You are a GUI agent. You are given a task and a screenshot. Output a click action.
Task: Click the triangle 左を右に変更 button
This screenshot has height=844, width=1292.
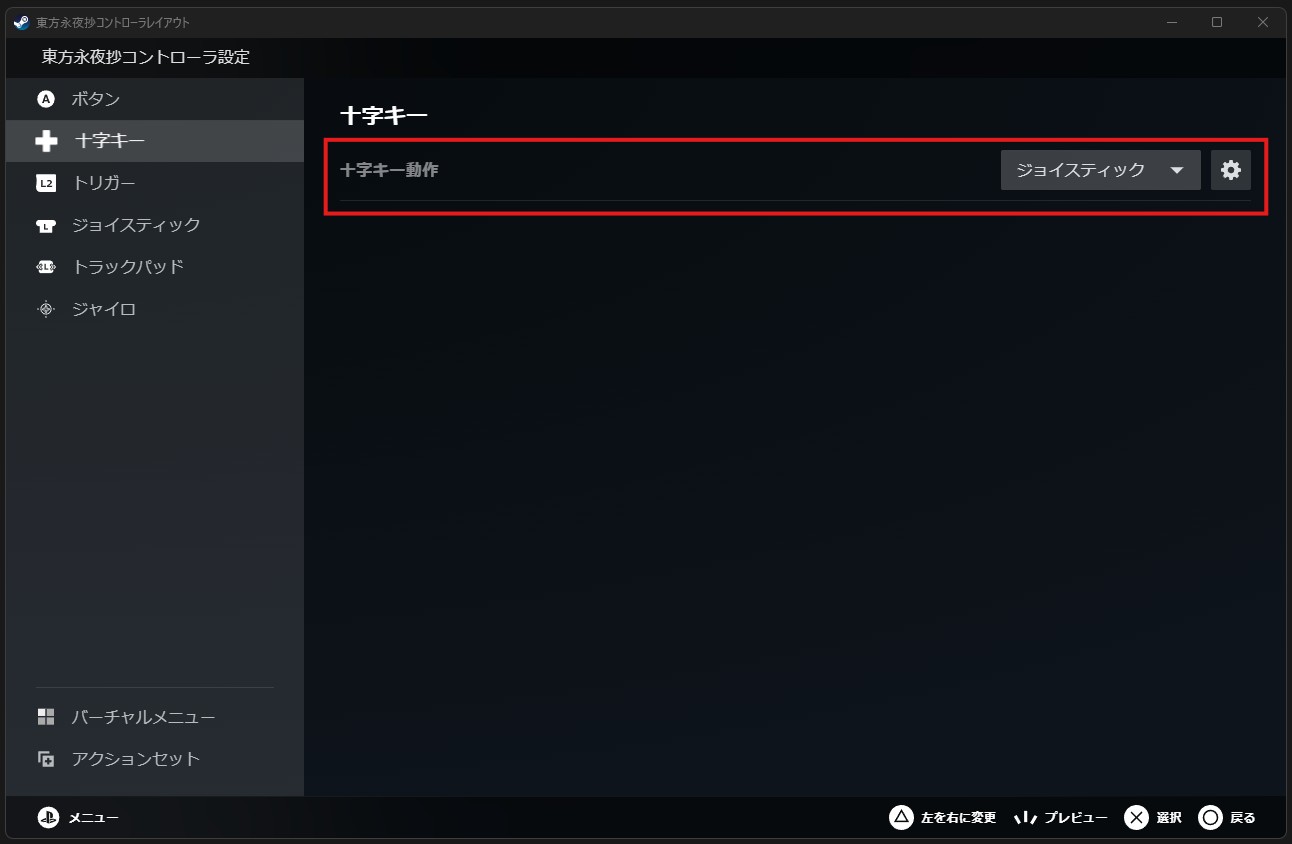click(943, 817)
